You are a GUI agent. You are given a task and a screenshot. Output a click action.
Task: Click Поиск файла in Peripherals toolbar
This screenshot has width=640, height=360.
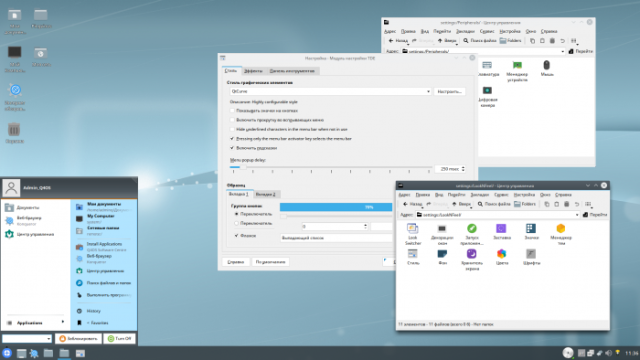tap(480, 41)
